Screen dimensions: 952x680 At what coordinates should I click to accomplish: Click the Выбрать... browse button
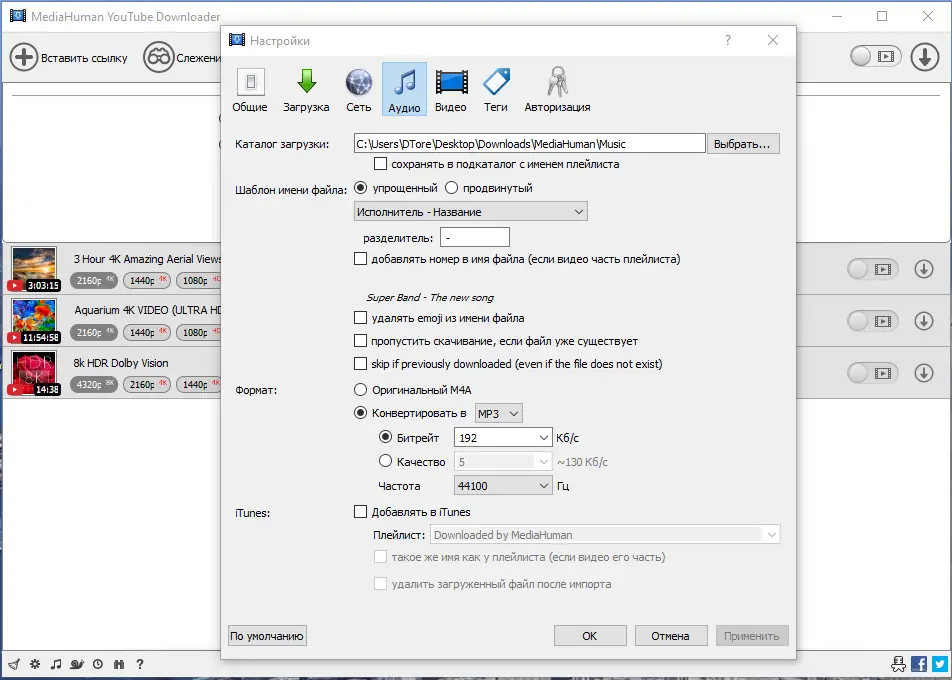[x=743, y=144]
